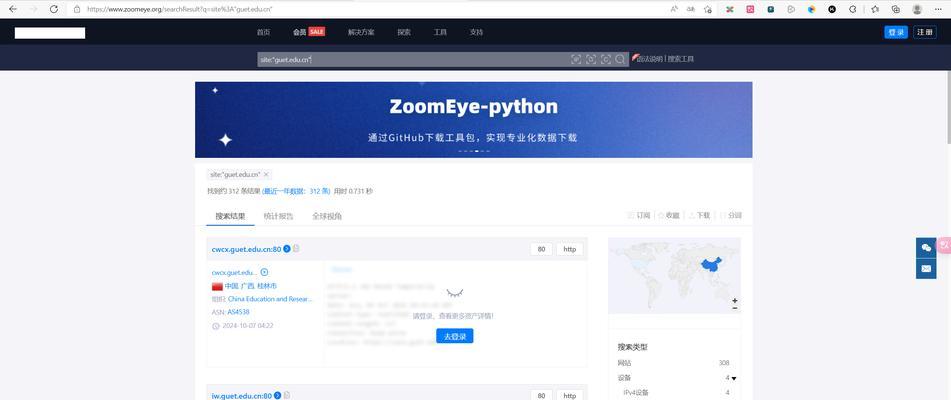
Task: Open the browser translate icon
Action: point(691,9)
